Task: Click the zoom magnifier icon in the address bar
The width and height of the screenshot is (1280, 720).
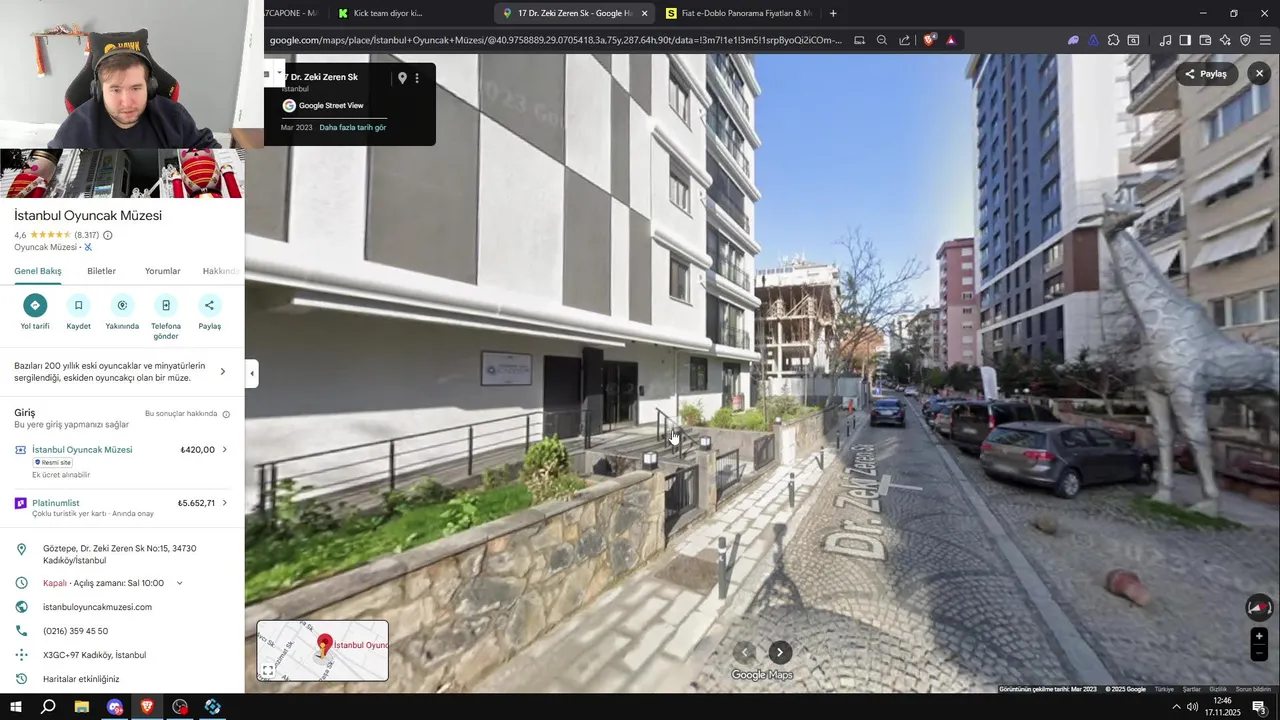Action: pos(881,40)
